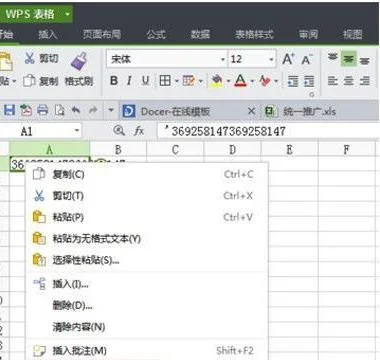The image size is (380, 360).
Task: Click the clear formatting eraser icon
Action: coord(265,81)
